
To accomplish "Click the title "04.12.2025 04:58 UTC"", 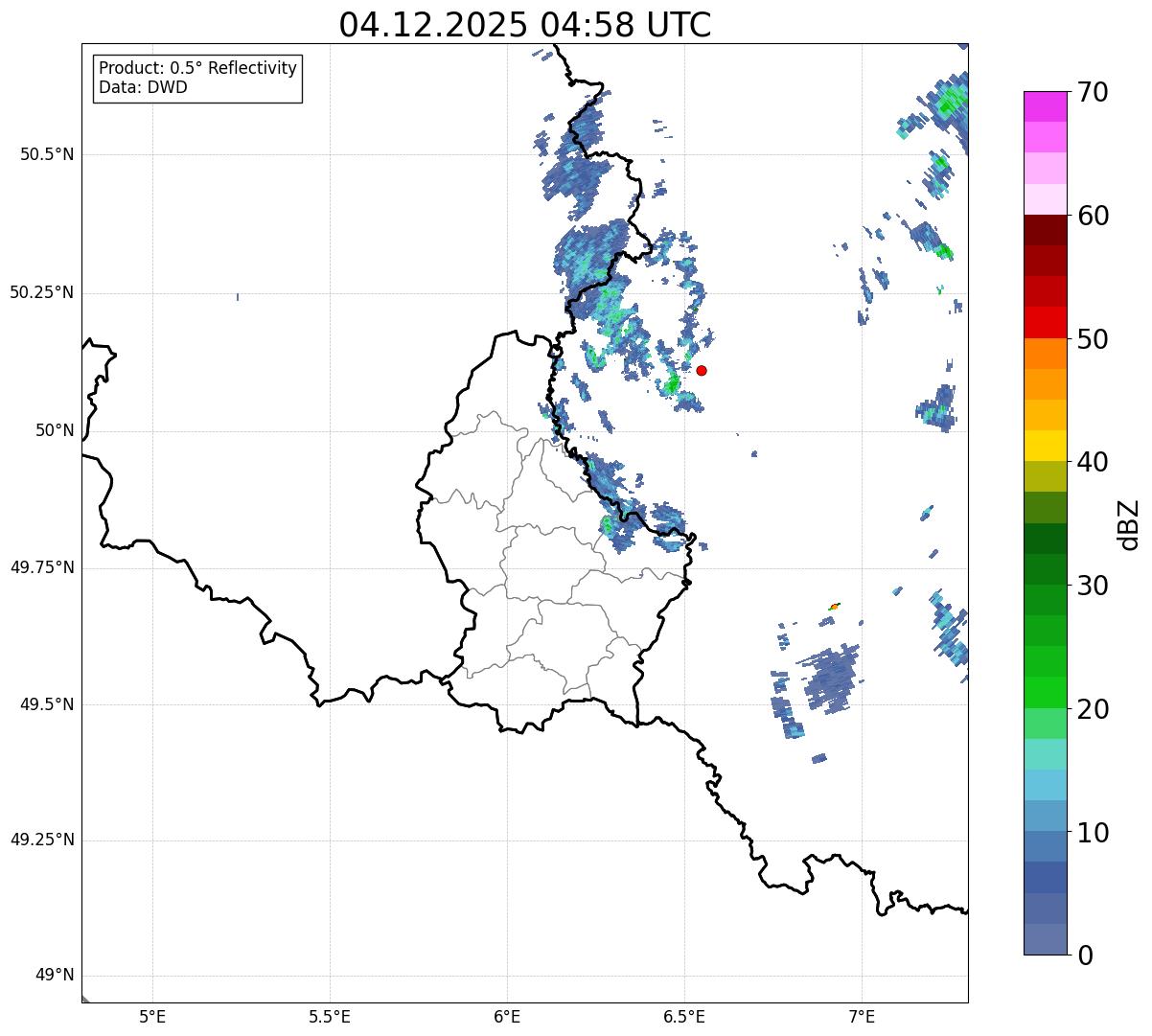I will click(x=525, y=25).
